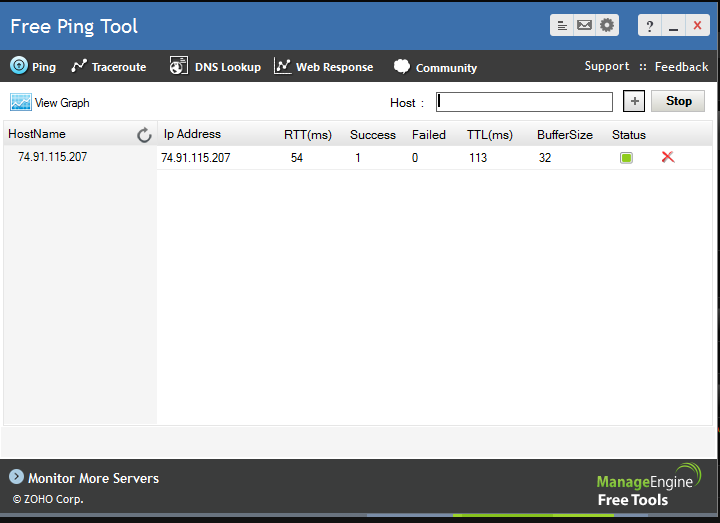Click the green status indicator

pos(626,158)
